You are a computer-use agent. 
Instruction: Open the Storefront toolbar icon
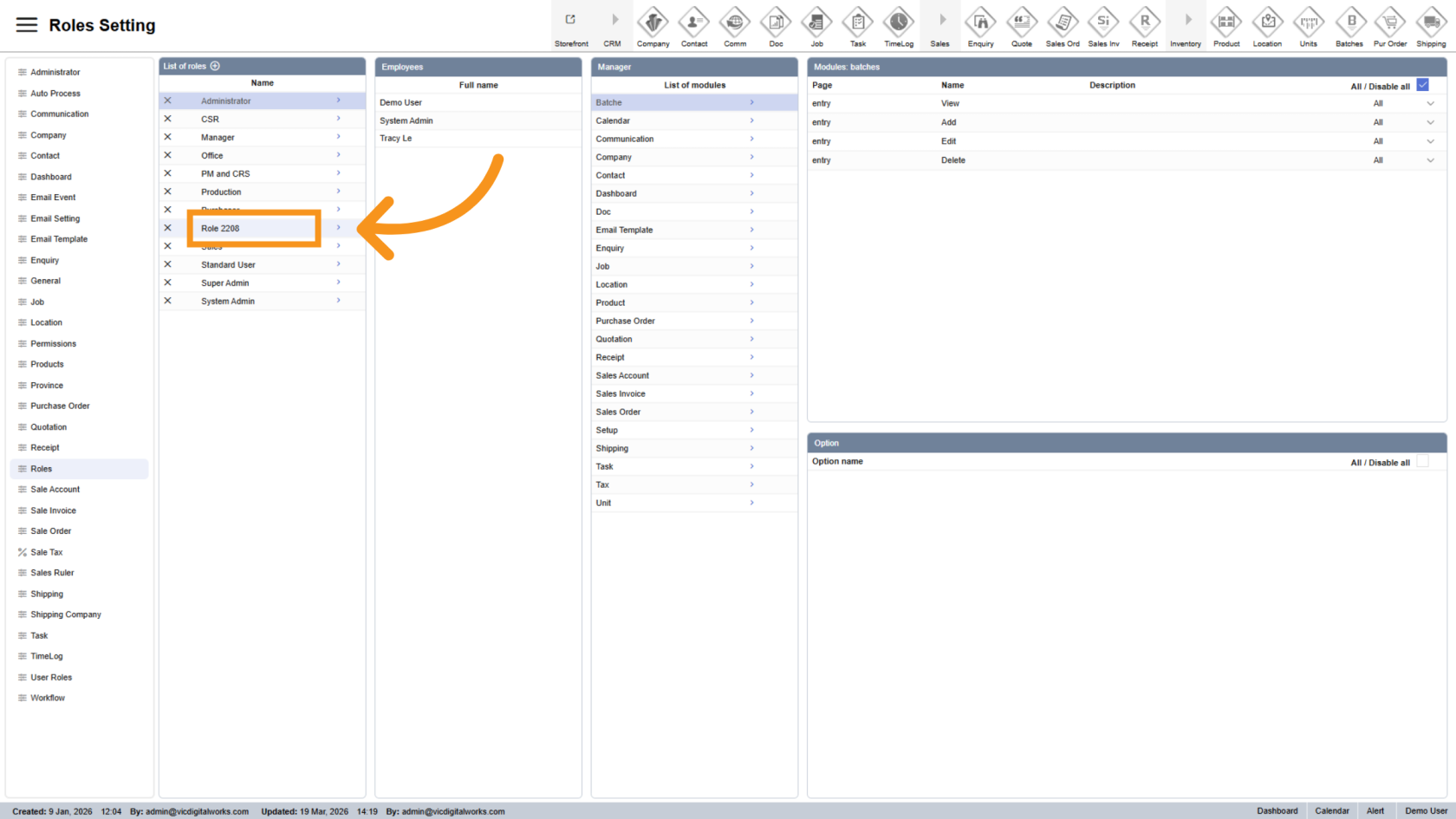(x=571, y=21)
